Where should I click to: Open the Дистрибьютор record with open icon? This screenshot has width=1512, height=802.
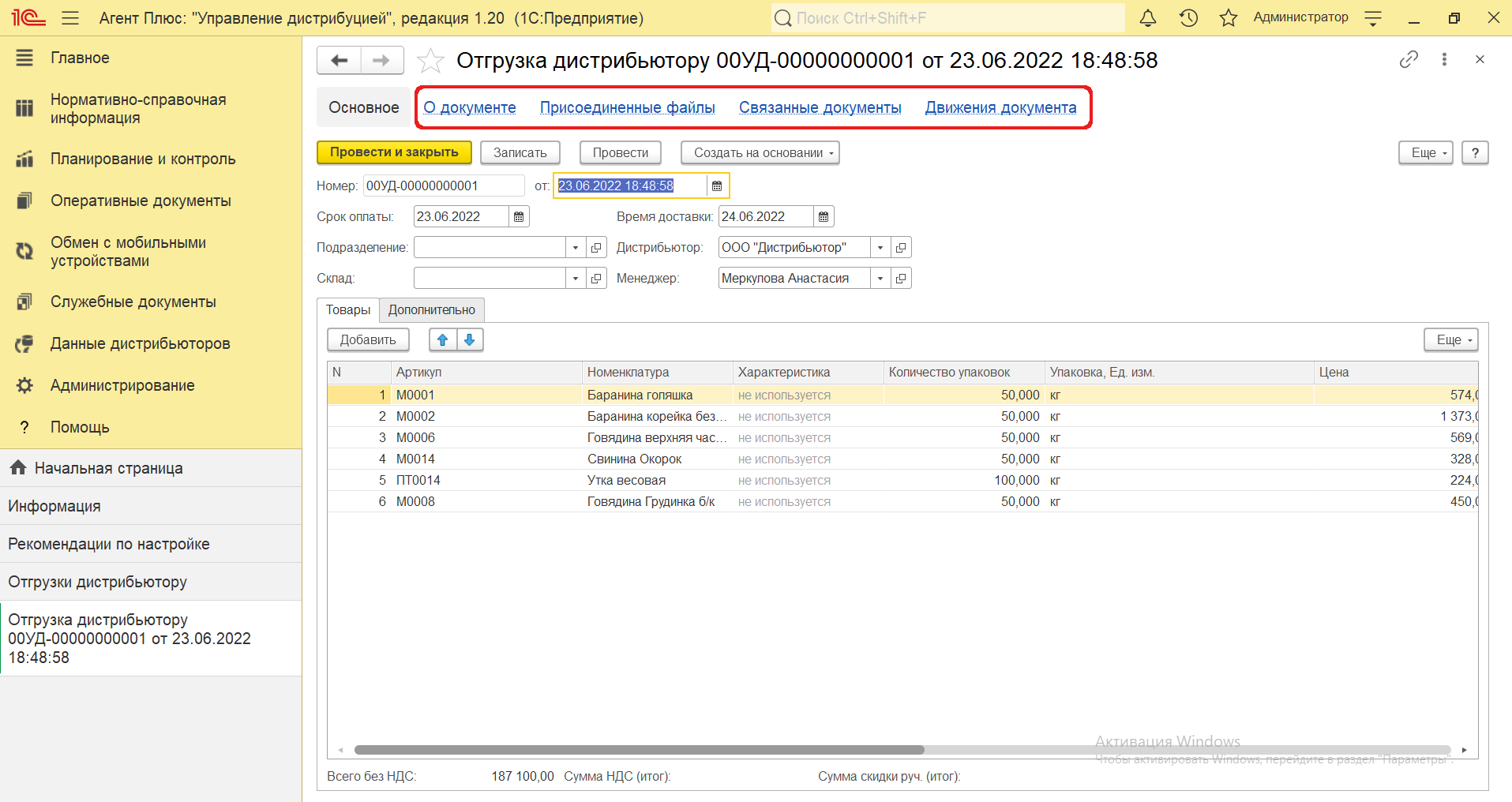901,247
